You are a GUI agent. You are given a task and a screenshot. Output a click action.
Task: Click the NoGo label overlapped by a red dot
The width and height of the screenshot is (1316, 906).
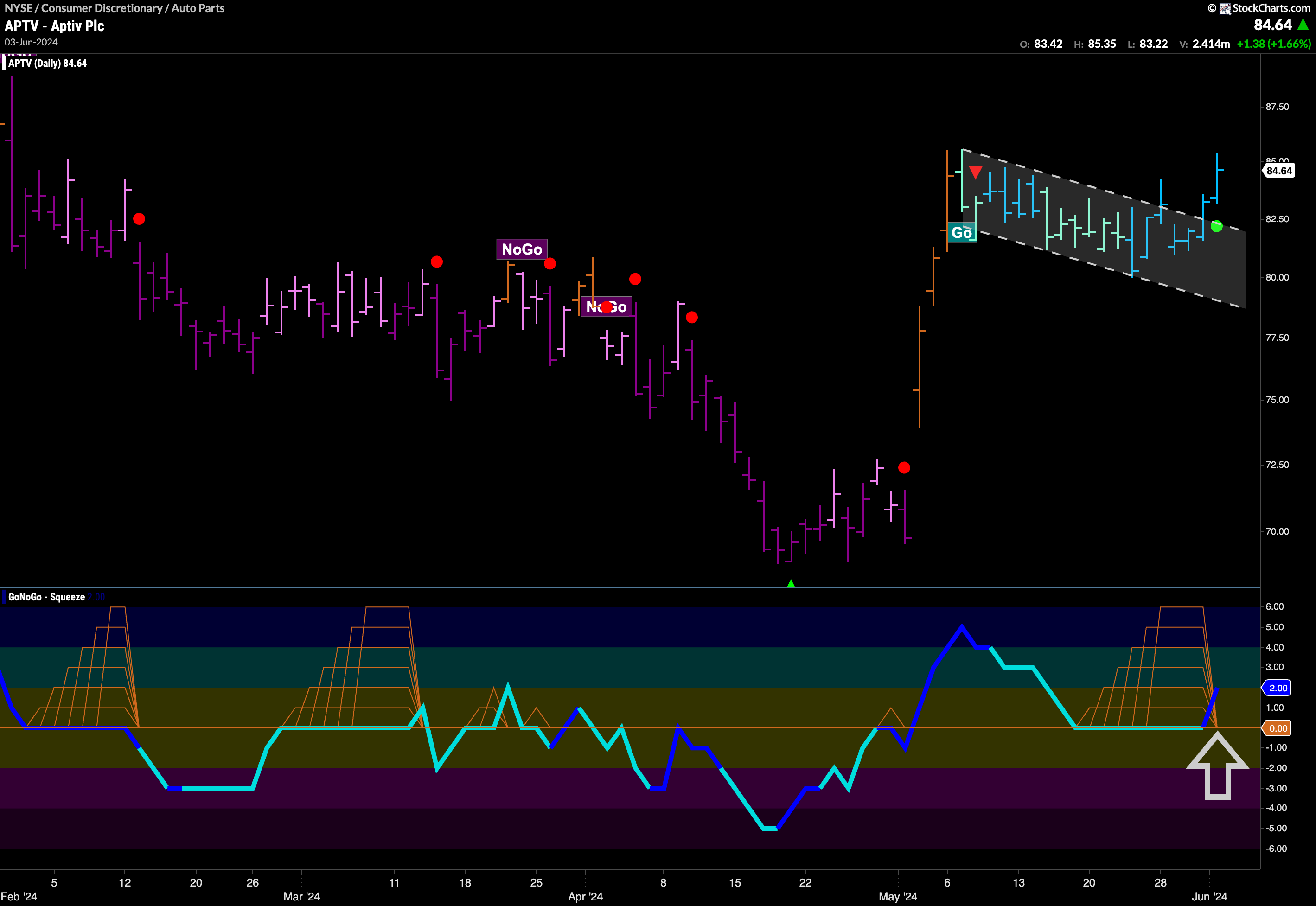(x=607, y=307)
